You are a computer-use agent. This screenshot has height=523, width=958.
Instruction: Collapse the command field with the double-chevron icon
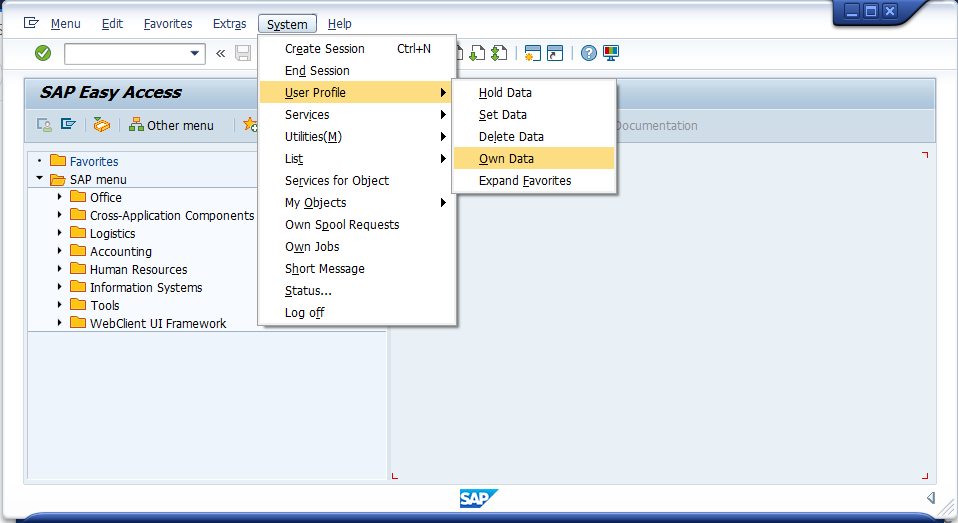221,54
